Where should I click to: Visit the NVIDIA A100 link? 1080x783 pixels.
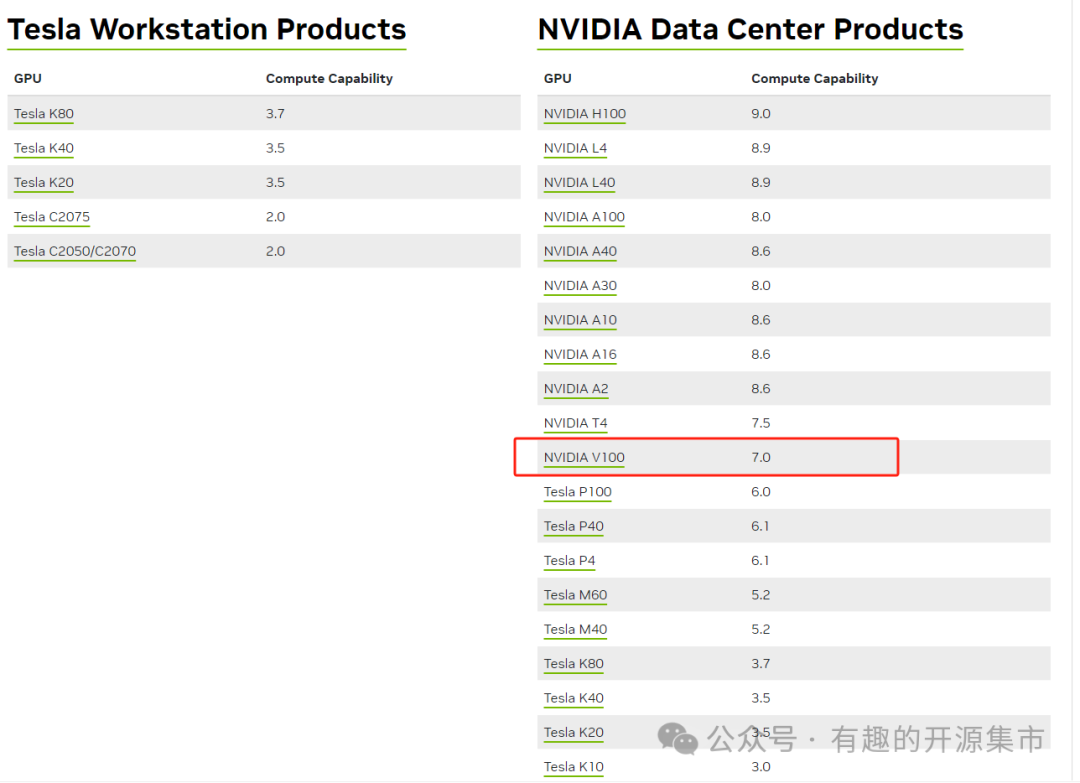click(584, 217)
